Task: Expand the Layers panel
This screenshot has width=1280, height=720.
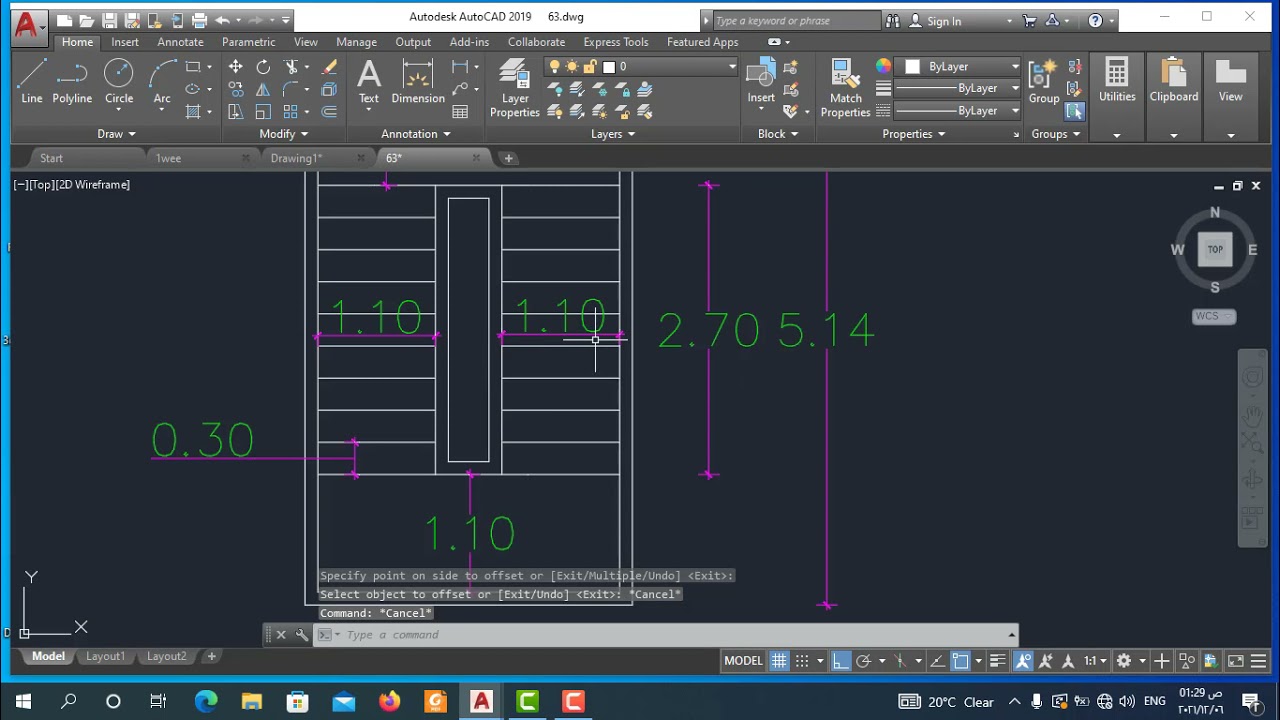Action: pyautogui.click(x=613, y=134)
